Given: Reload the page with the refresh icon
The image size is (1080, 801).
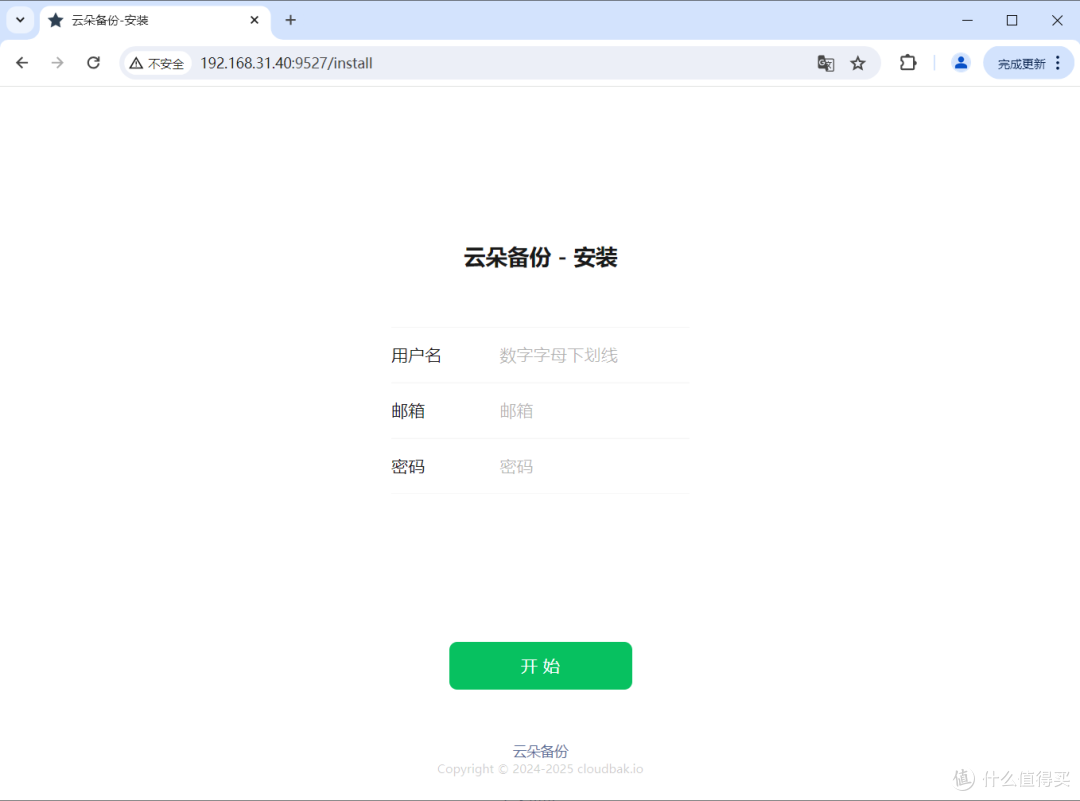Looking at the screenshot, I should (x=93, y=62).
